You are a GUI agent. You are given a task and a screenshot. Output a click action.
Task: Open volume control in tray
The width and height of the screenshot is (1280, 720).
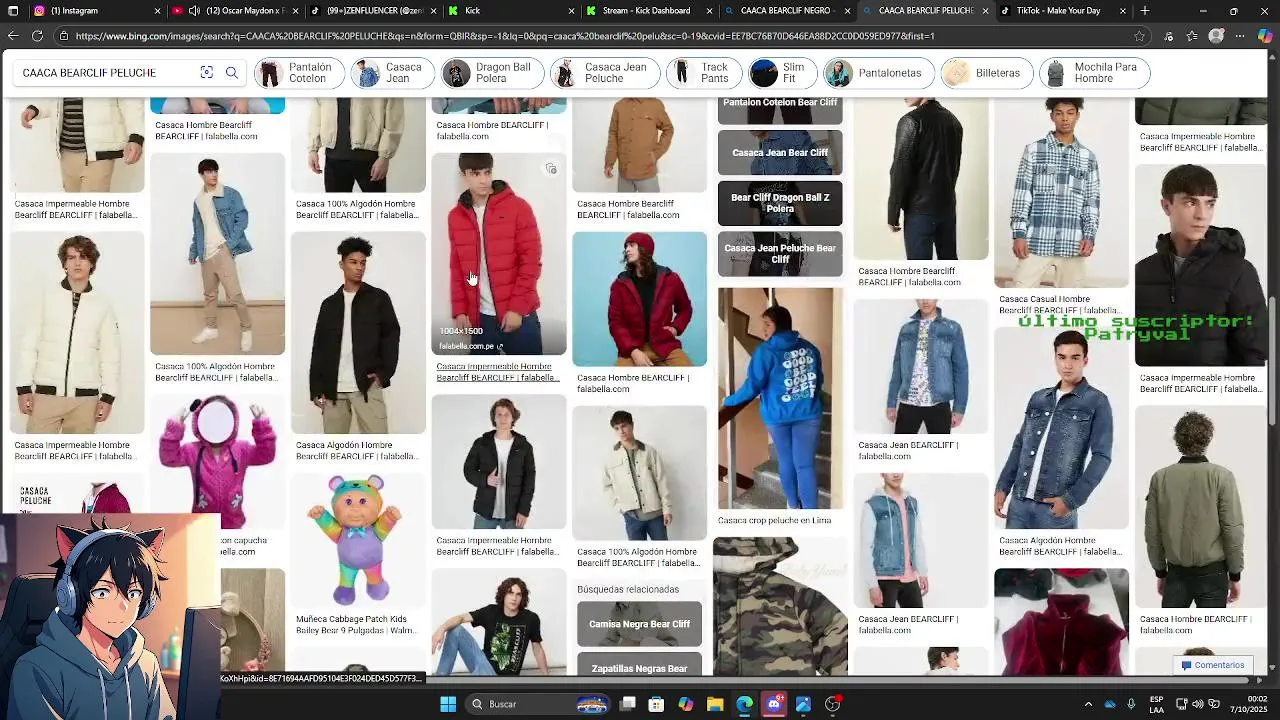1199,704
